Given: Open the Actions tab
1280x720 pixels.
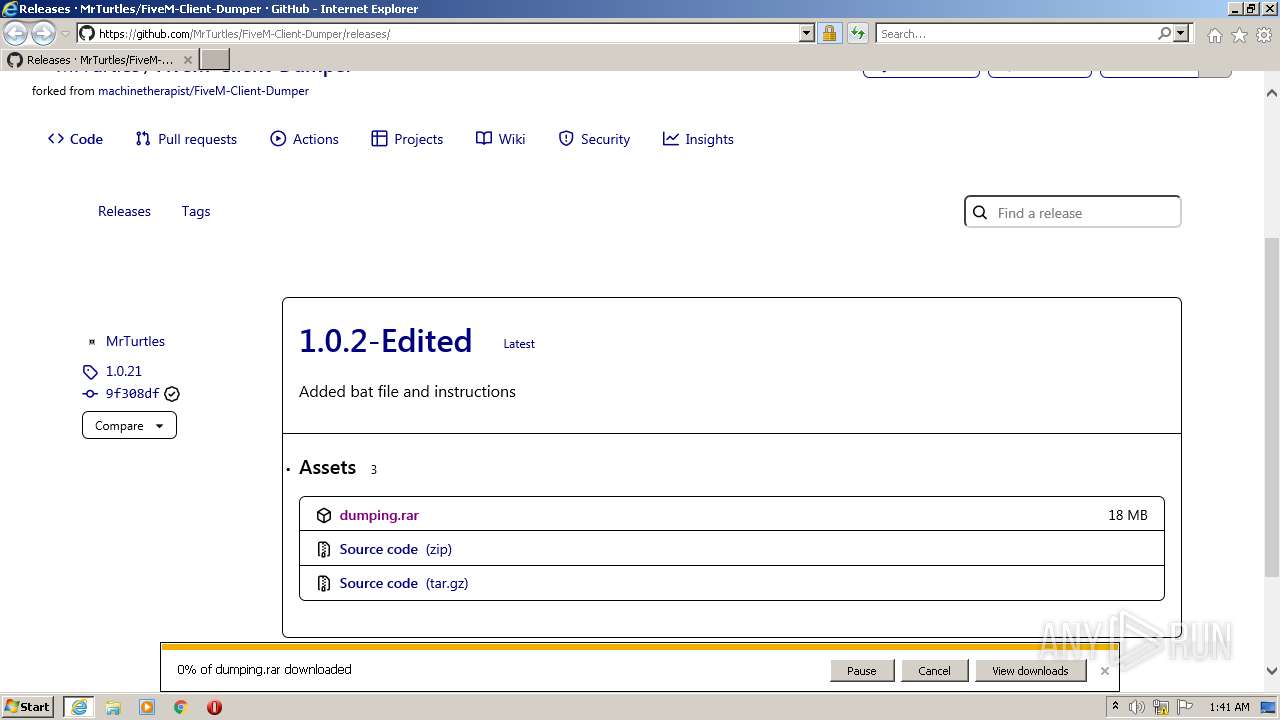Looking at the screenshot, I should point(304,139).
